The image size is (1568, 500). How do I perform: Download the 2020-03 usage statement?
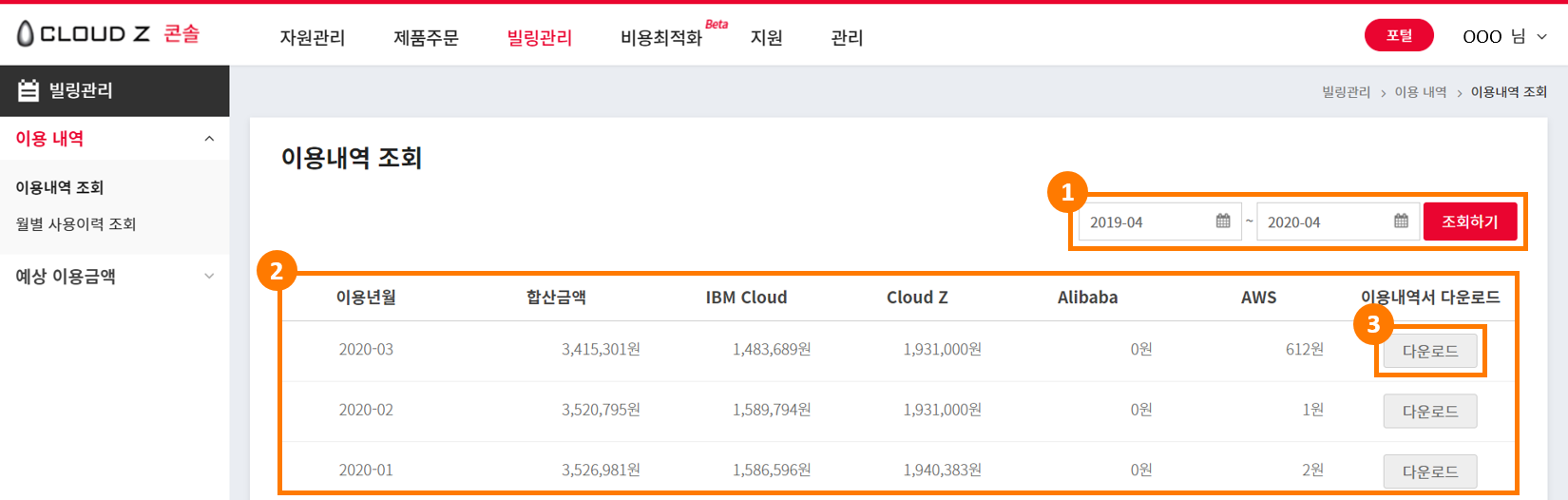pyautogui.click(x=1430, y=351)
